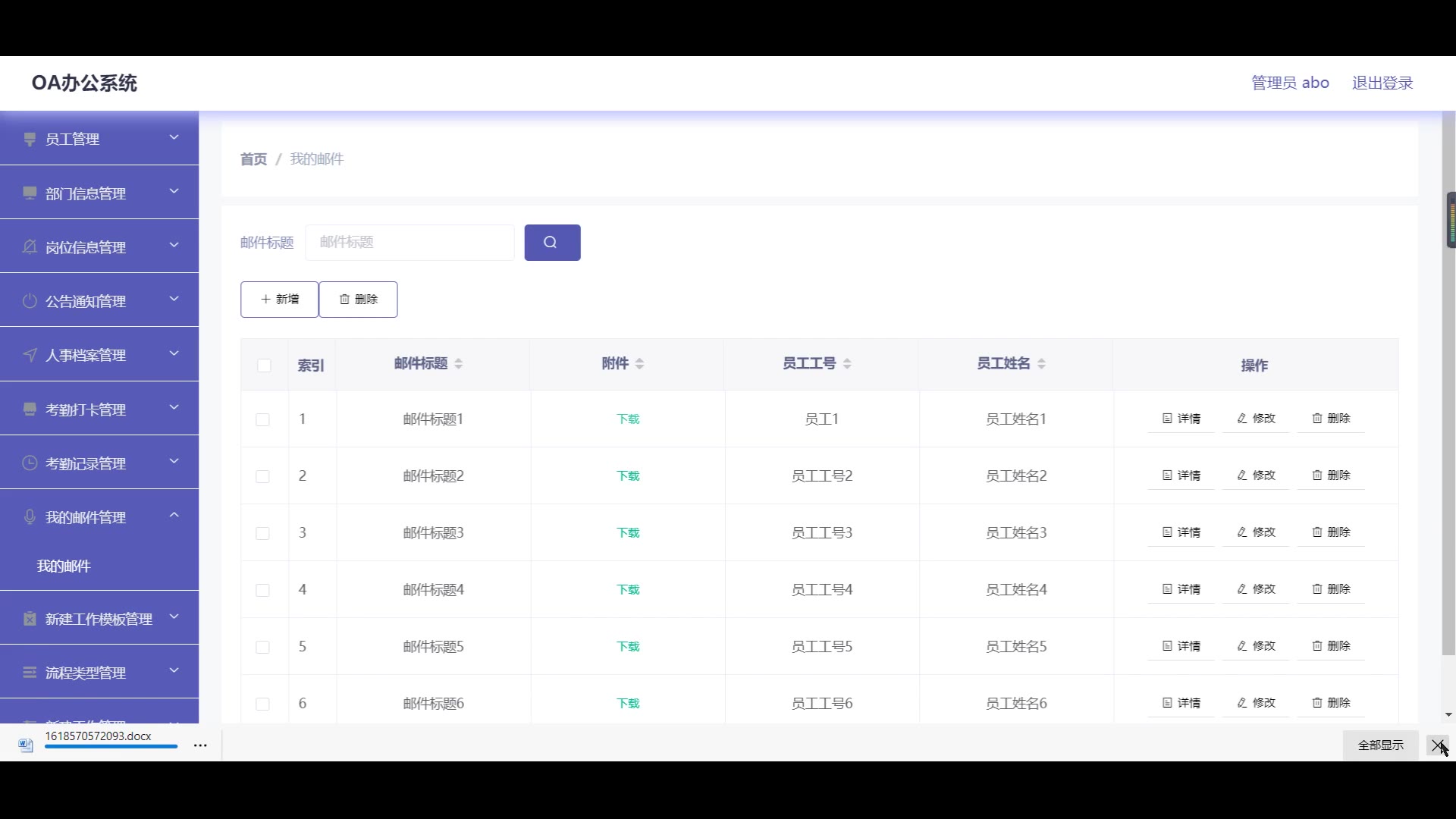This screenshot has width=1456, height=819.
Task: Click the 邮件标题 search input field
Action: click(x=409, y=243)
